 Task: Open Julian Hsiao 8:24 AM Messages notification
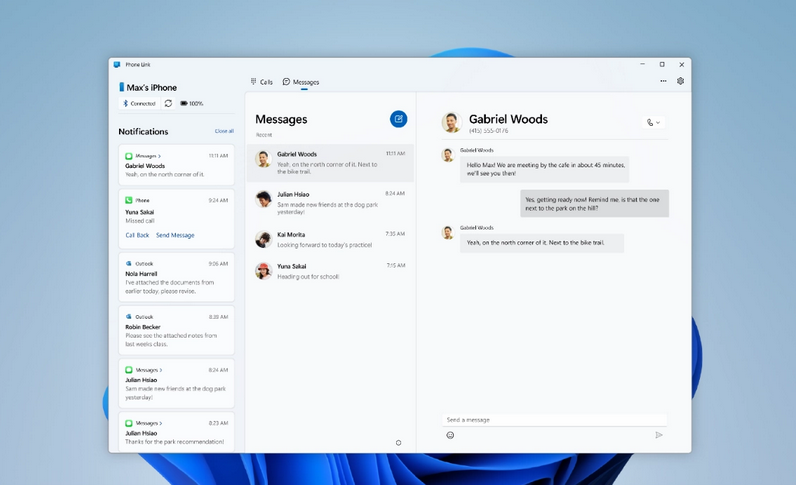click(176, 383)
